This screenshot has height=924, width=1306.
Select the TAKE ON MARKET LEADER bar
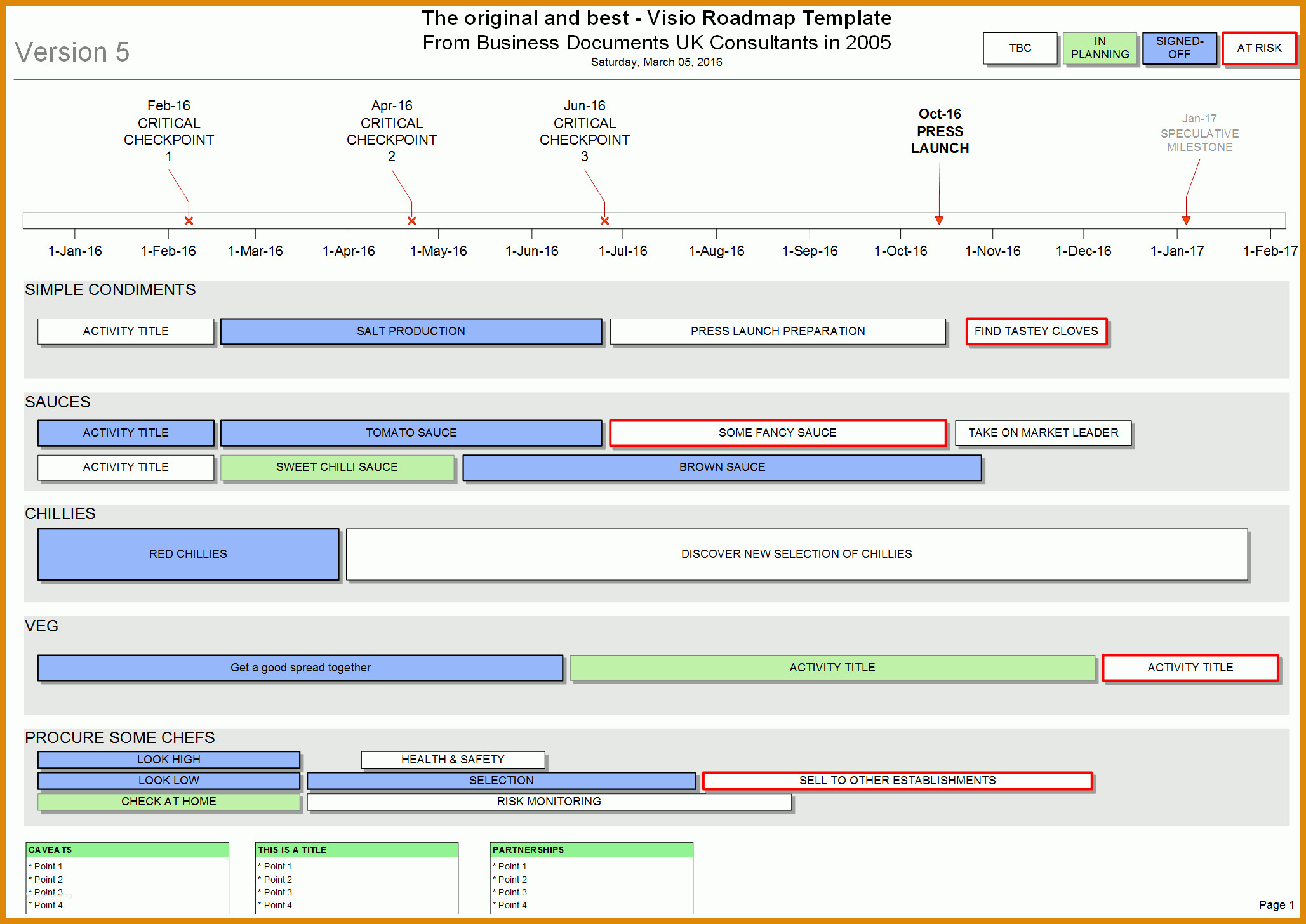click(x=1043, y=433)
